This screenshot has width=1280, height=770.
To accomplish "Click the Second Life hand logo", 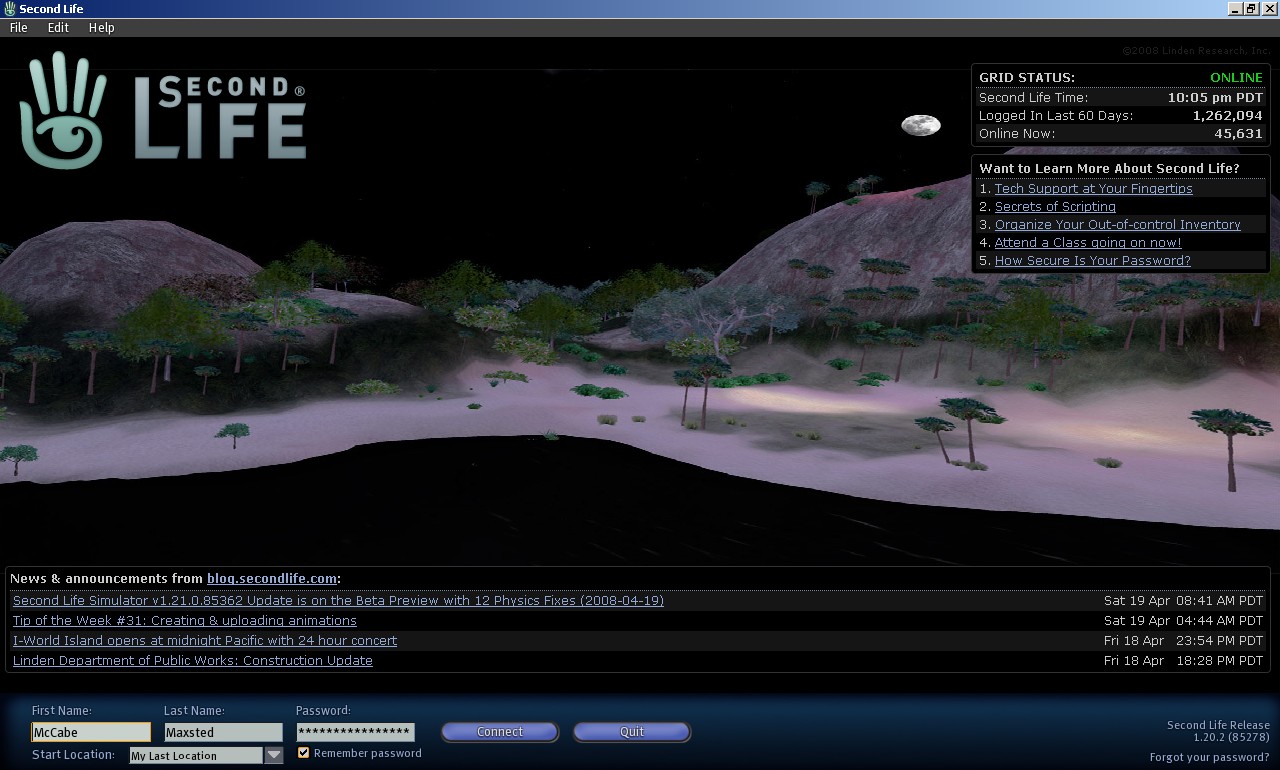I will (62, 110).
